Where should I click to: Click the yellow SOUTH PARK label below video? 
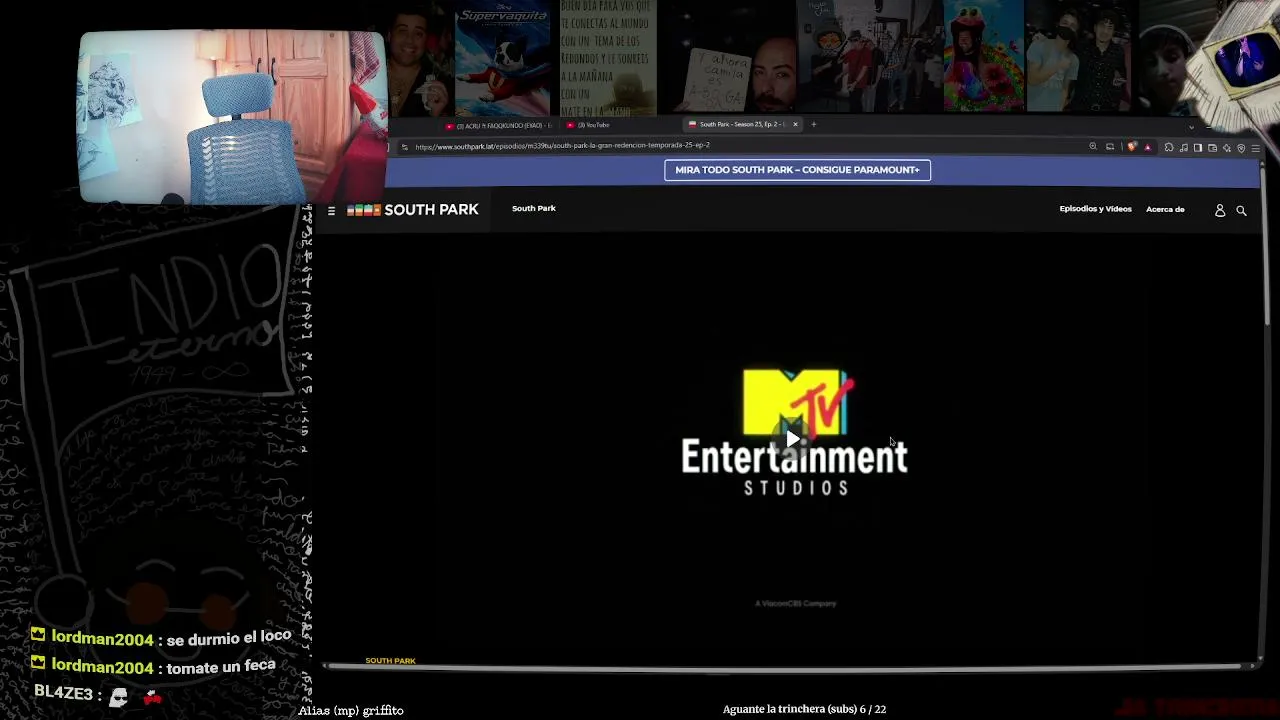pos(390,661)
